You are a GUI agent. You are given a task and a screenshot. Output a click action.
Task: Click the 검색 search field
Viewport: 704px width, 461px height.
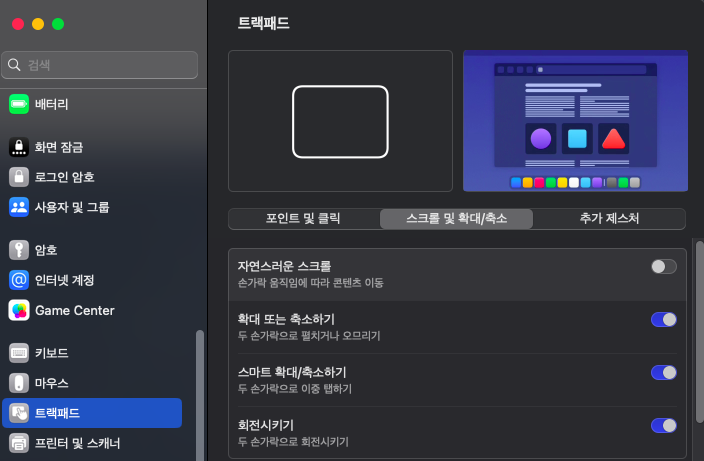point(100,65)
